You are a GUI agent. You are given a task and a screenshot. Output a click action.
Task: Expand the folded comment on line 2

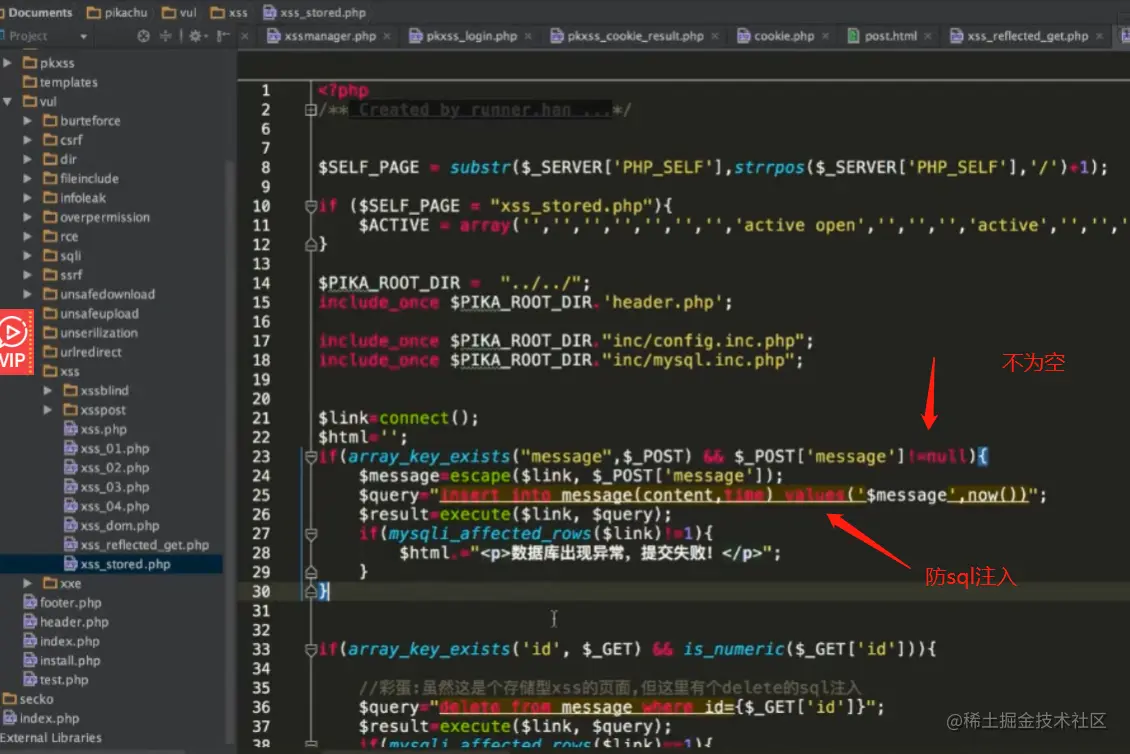pos(311,110)
